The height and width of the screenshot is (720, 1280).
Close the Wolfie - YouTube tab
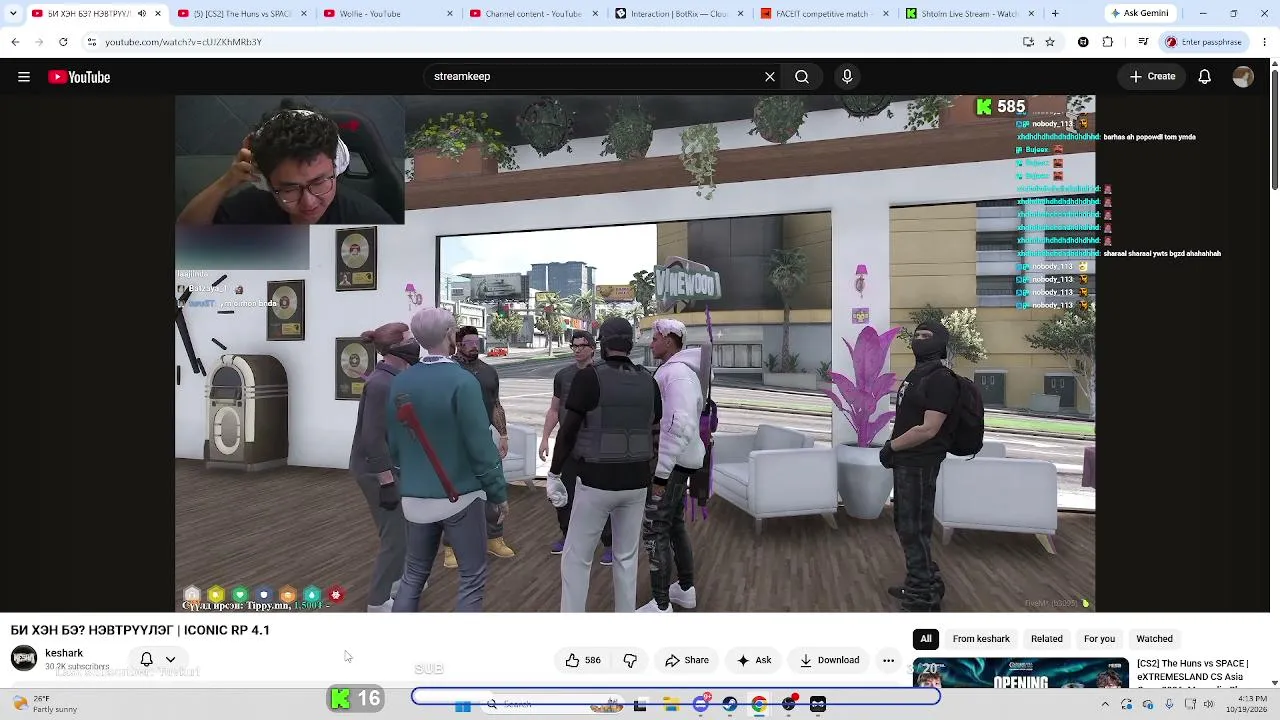449,14
